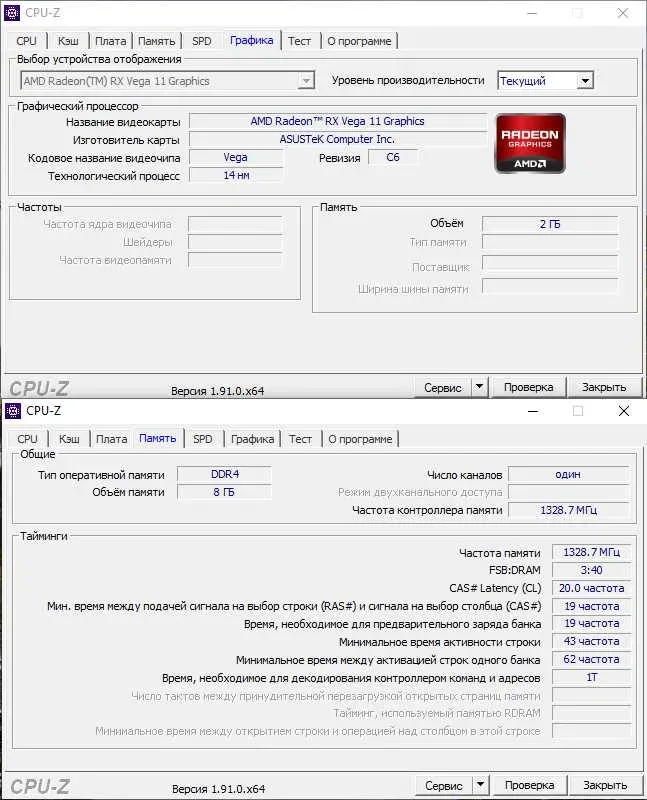This screenshot has height=800, width=647.
Task: Select Графика tab in top window
Action: coord(252,40)
